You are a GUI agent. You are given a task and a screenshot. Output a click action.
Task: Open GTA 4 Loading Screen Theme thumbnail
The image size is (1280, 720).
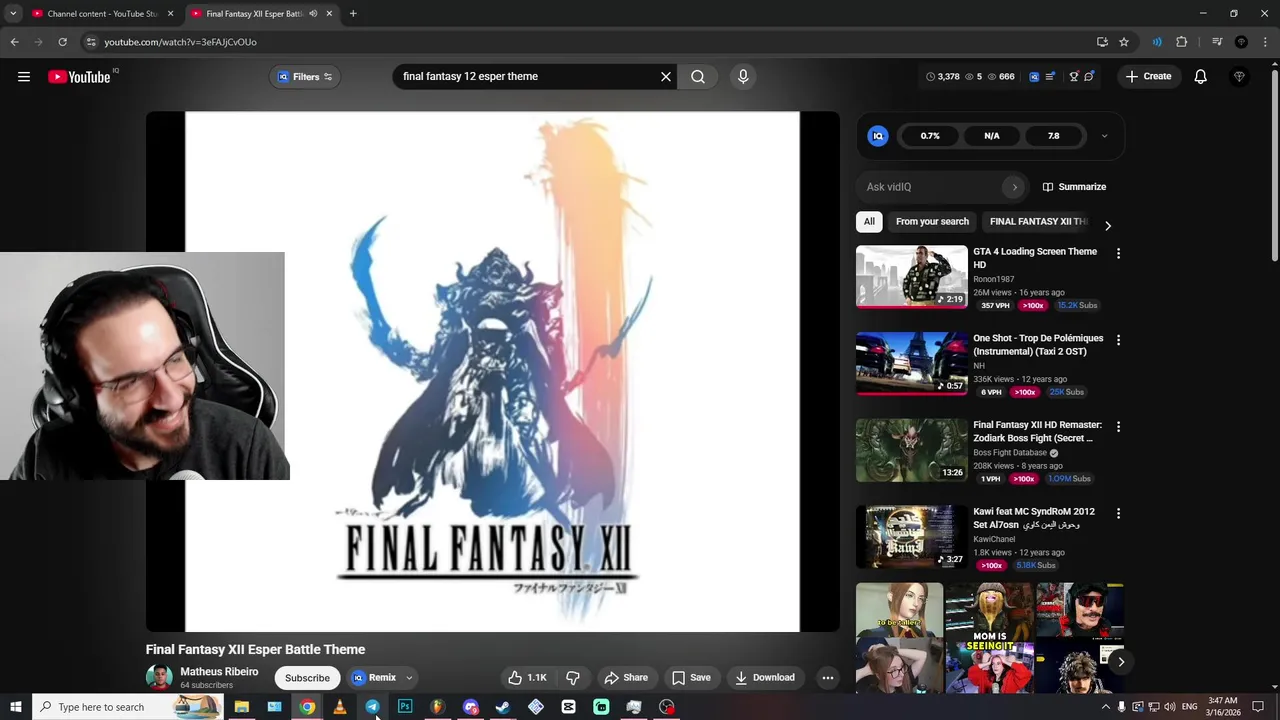click(912, 277)
